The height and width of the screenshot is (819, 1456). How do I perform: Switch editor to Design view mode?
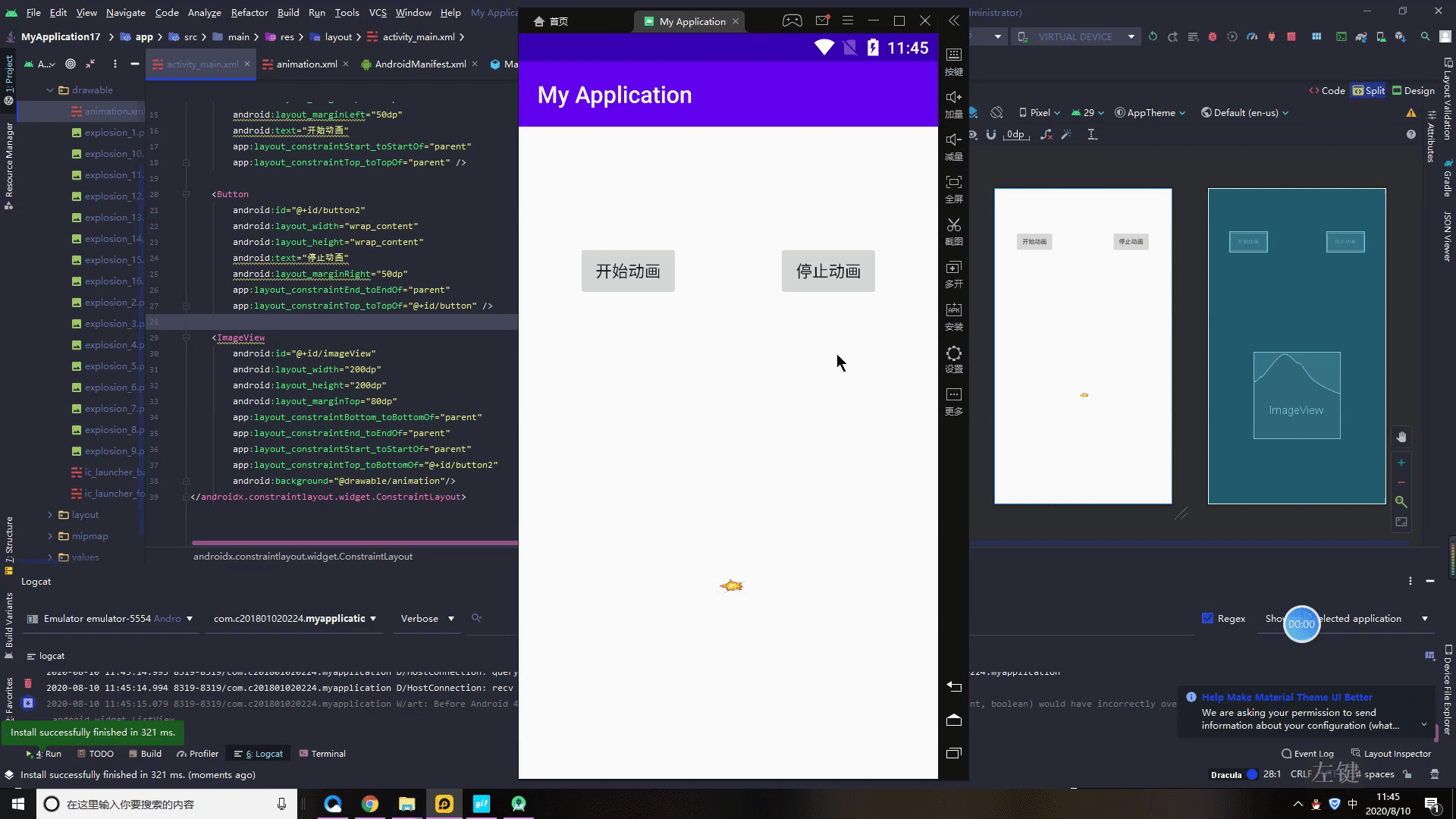click(x=1413, y=90)
